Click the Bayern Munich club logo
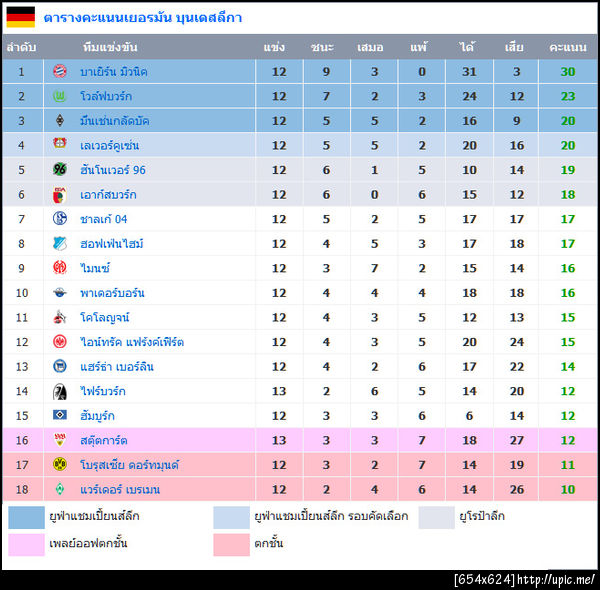The height and width of the screenshot is (590, 600). 60,72
